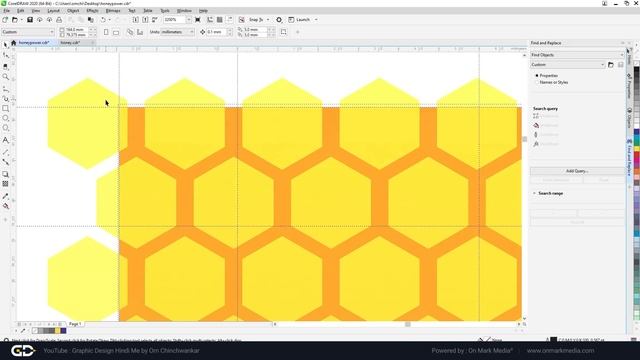Click the nudge distance input field
This screenshot has height=360, width=640.
(x=216, y=32)
